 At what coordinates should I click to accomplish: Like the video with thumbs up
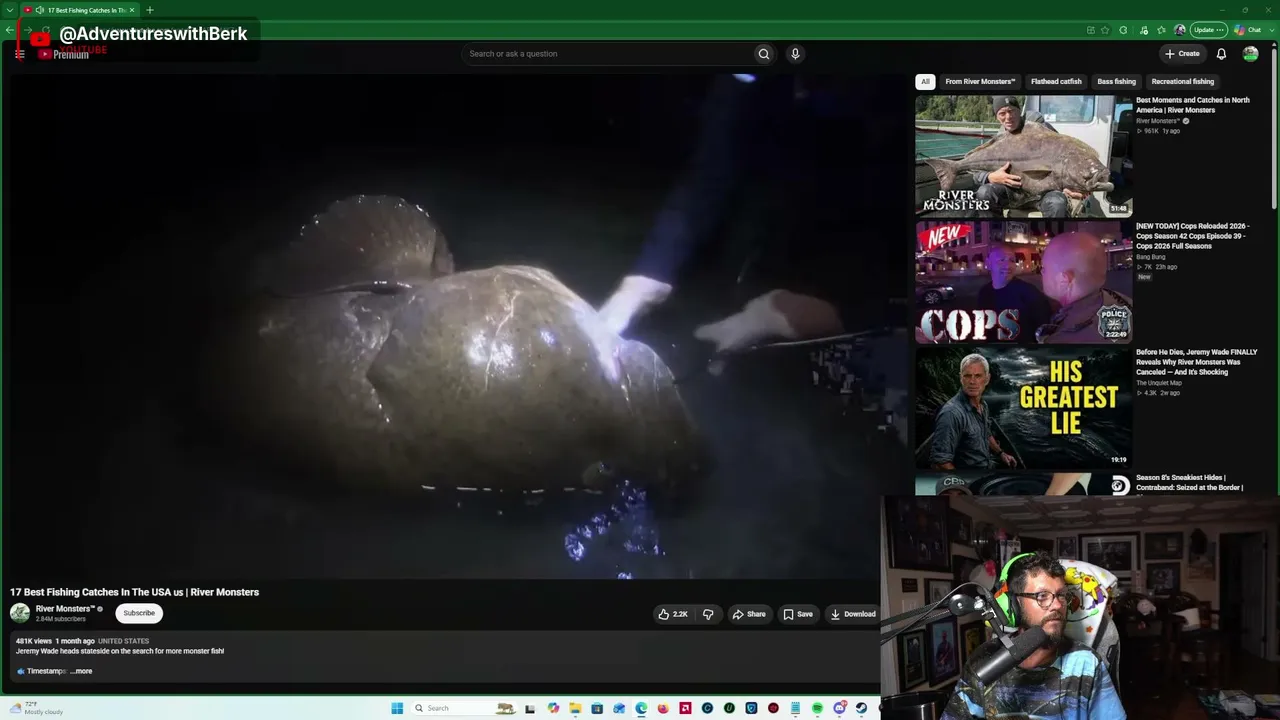pos(673,614)
